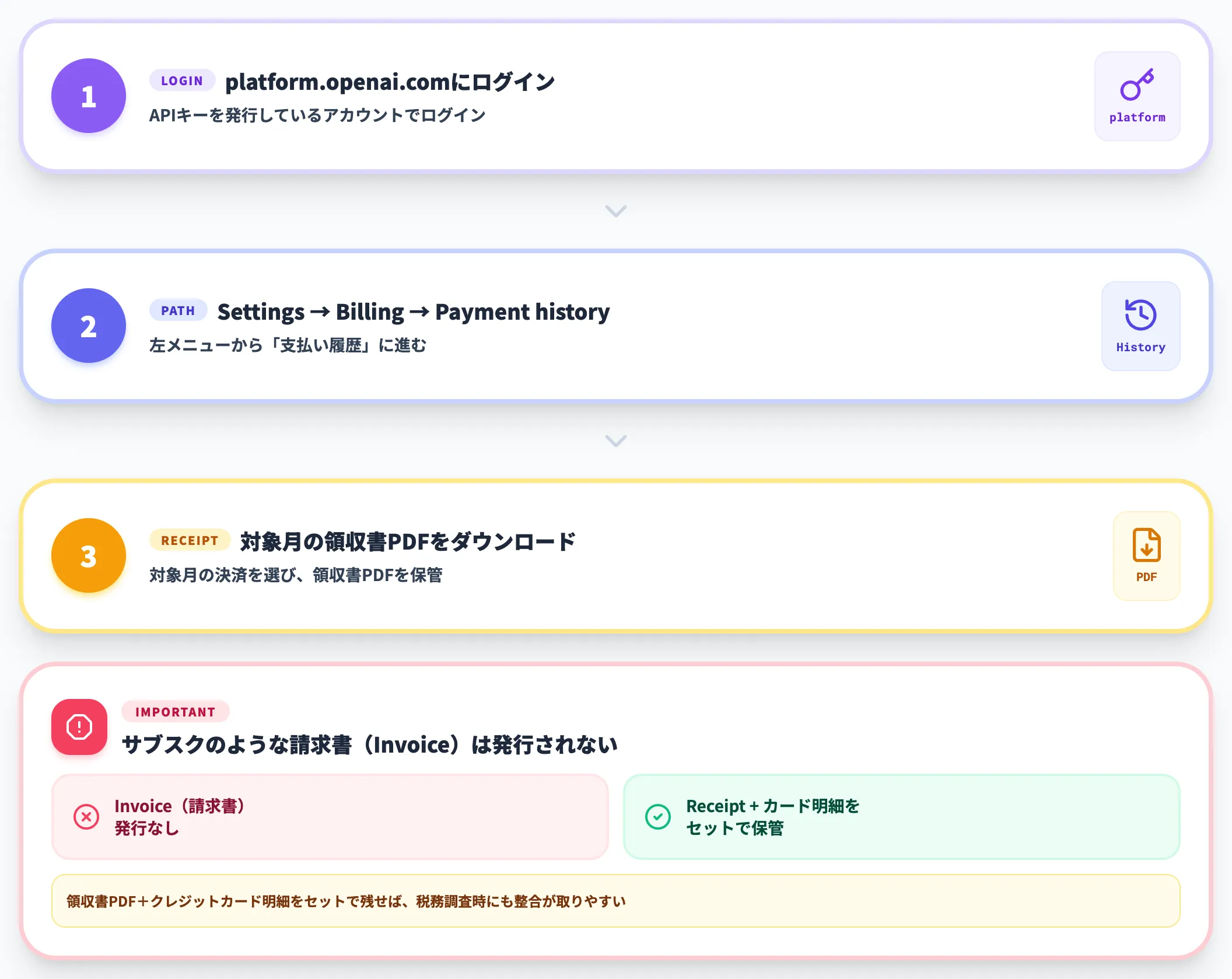The image size is (1232, 979).
Task: Click text 'APIキーを発行しているアカウントでログイン'
Action: (x=317, y=115)
